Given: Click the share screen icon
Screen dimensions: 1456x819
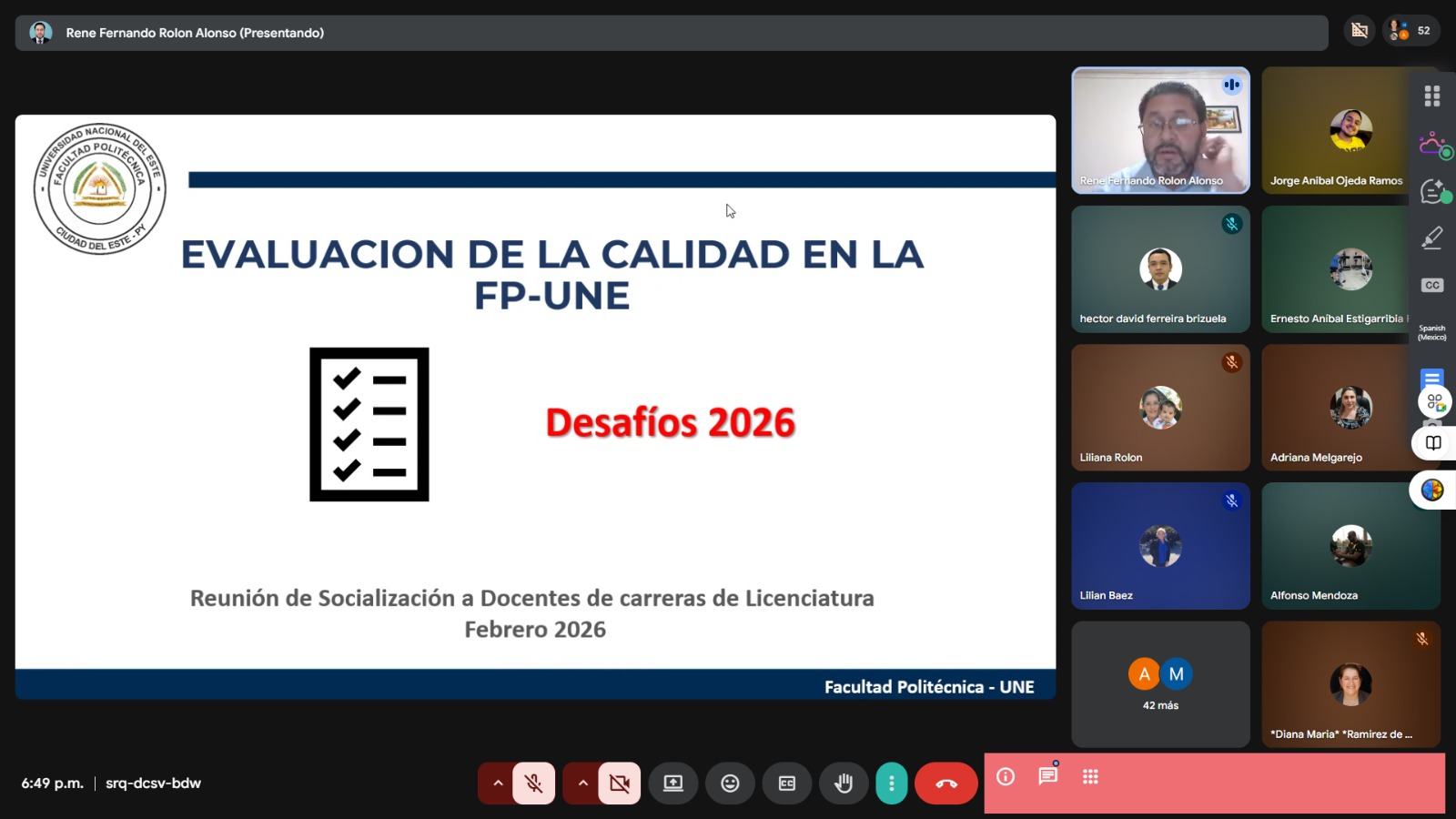Looking at the screenshot, I should click(673, 784).
